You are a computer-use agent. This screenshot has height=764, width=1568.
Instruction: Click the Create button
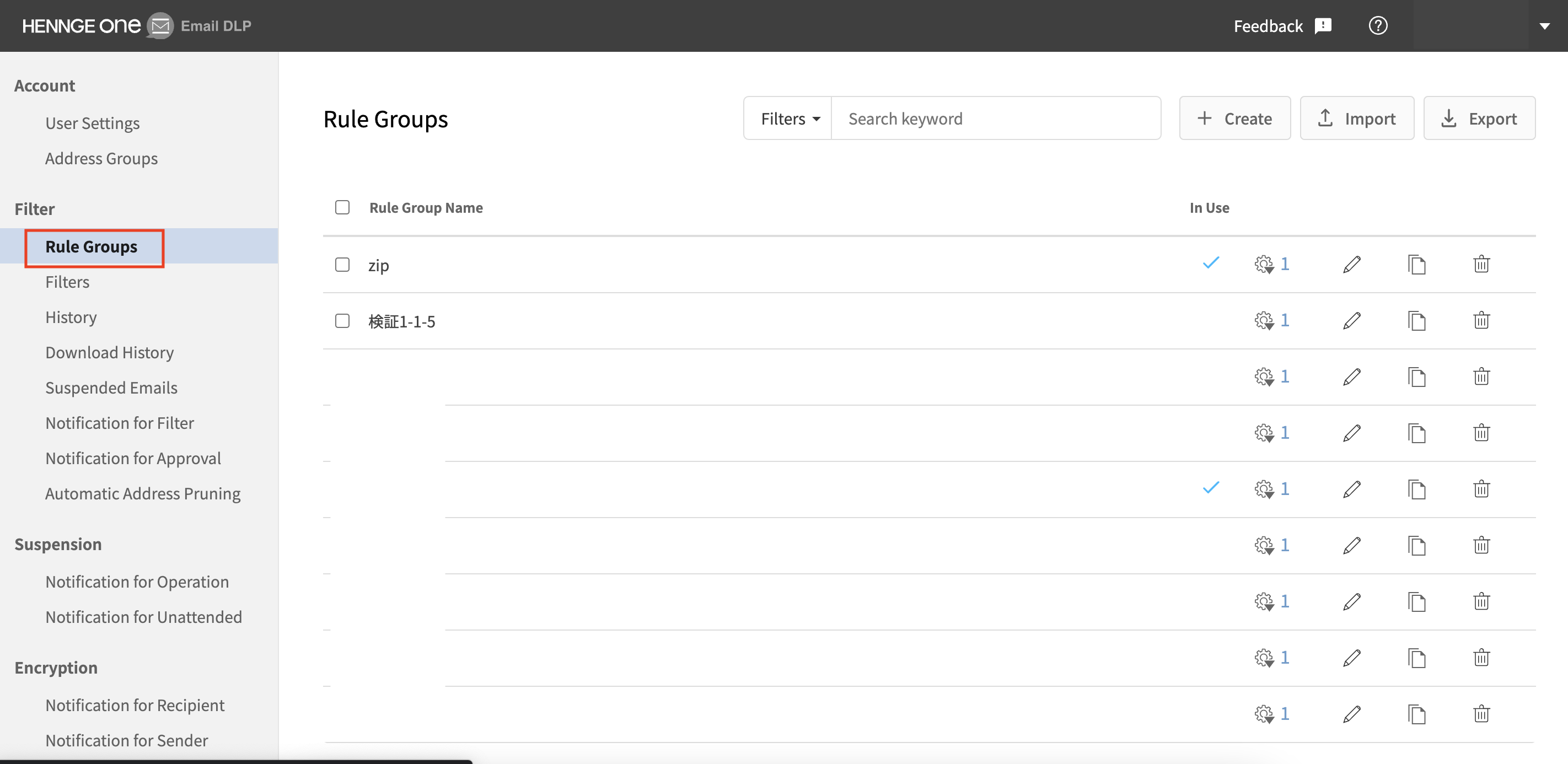point(1234,118)
